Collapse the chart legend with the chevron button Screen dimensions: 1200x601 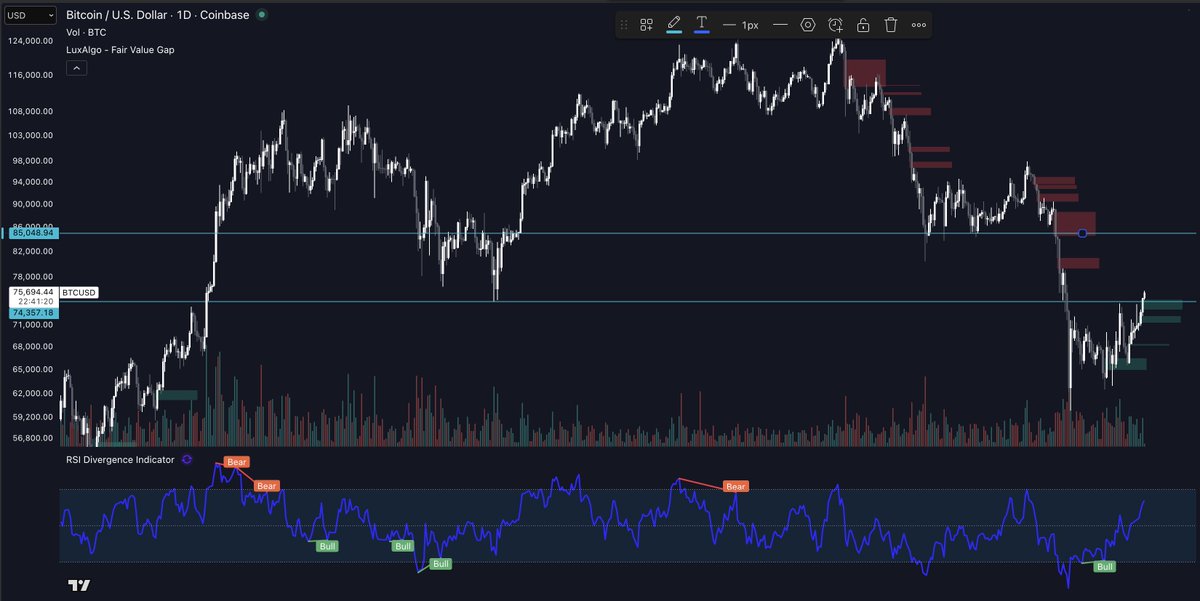(x=76, y=67)
